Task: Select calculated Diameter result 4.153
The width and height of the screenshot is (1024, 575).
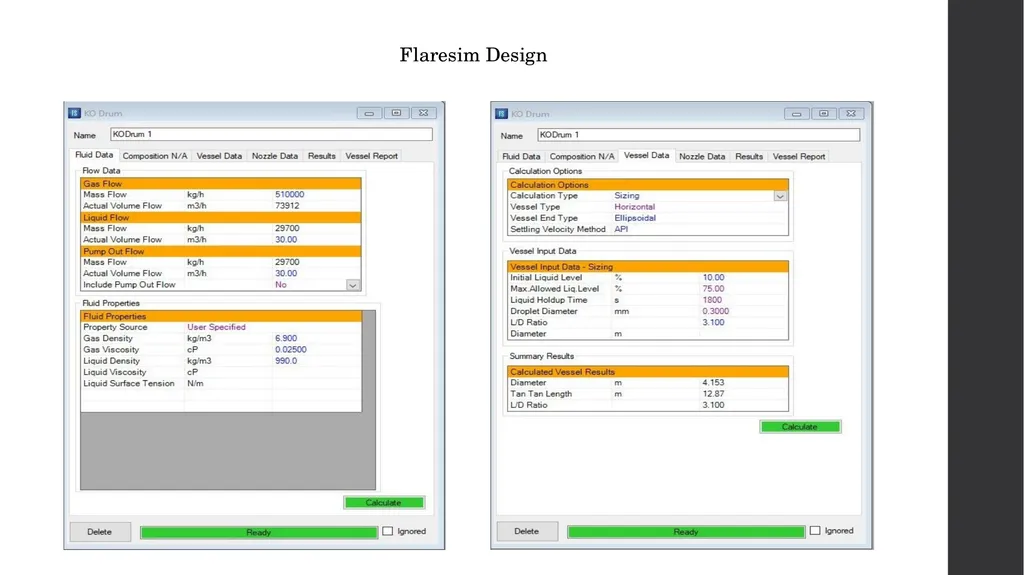Action: click(713, 383)
